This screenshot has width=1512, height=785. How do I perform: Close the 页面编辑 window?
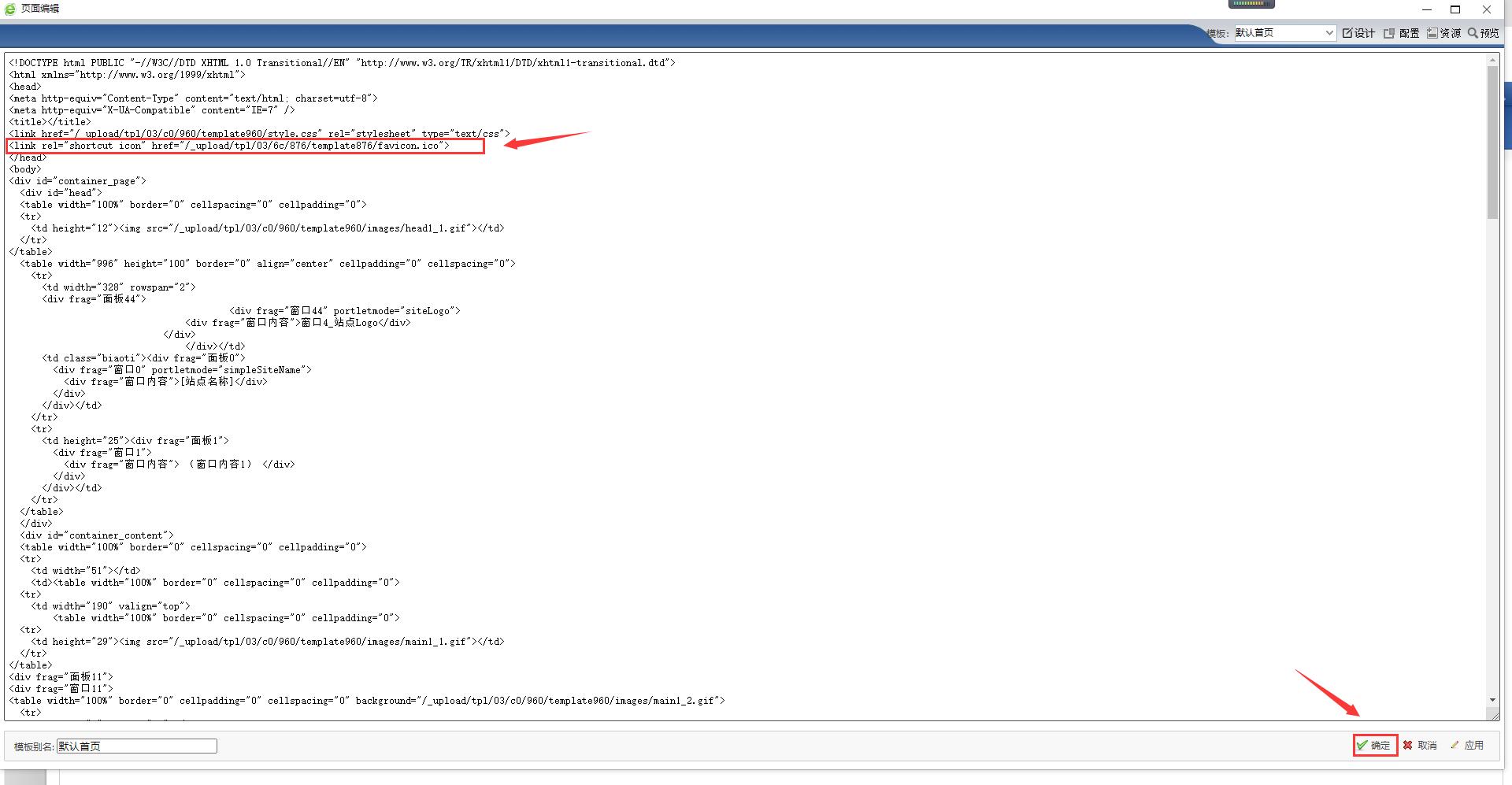(x=1487, y=9)
